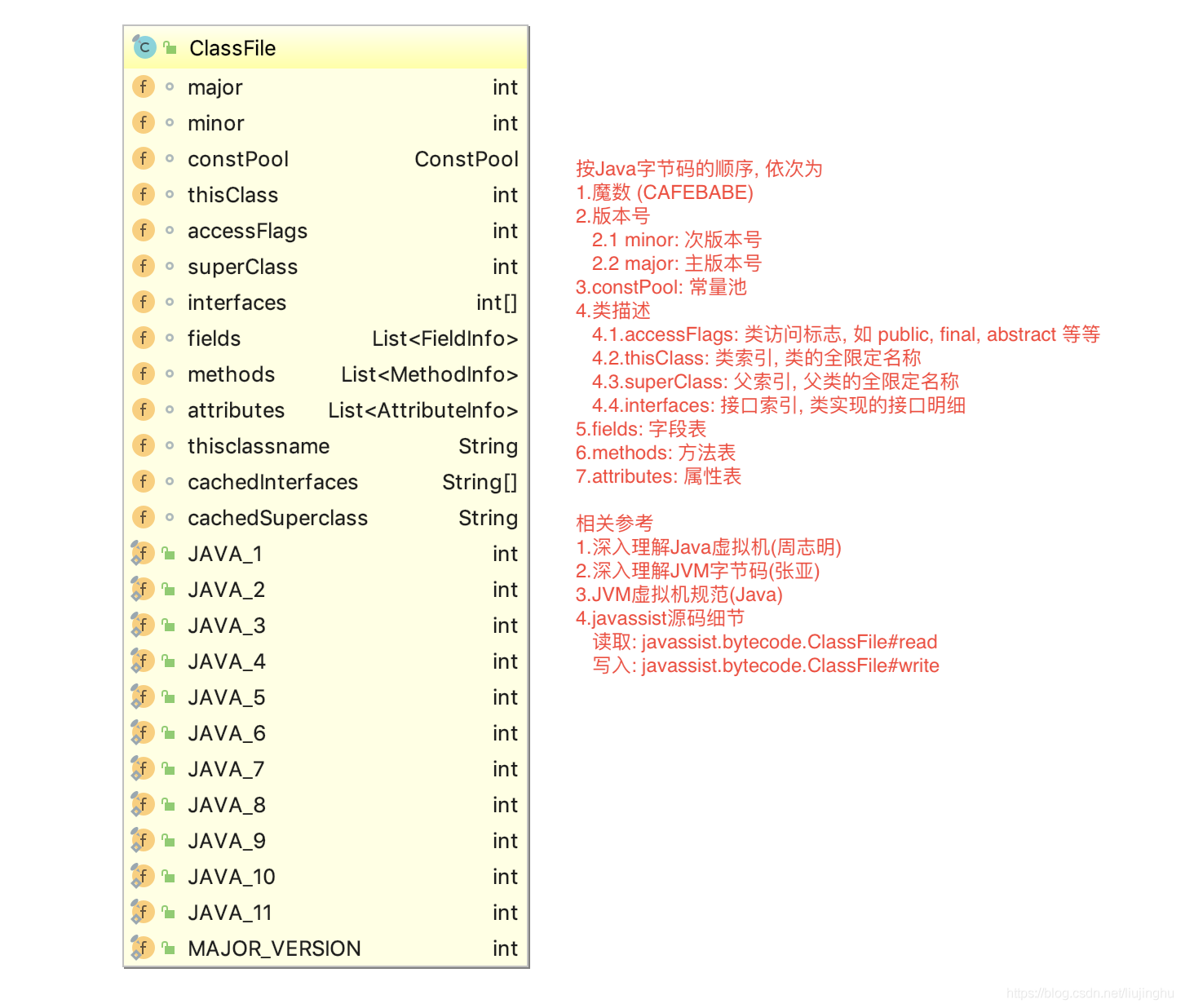Click the int[] type of interfaces
Screen dimensions: 1181x1008
pyautogui.click(x=497, y=303)
